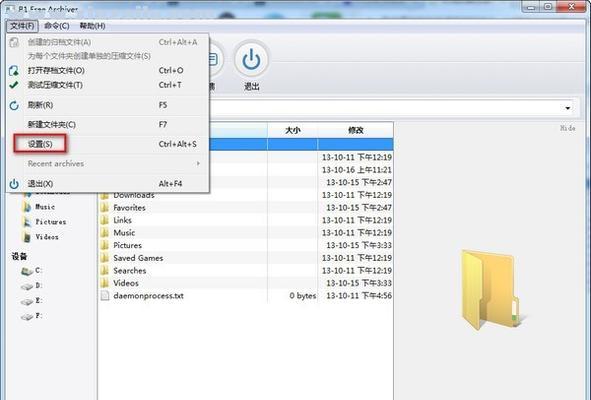
Task: Select 刷新(R) in the File menu
Action: (x=108, y=105)
